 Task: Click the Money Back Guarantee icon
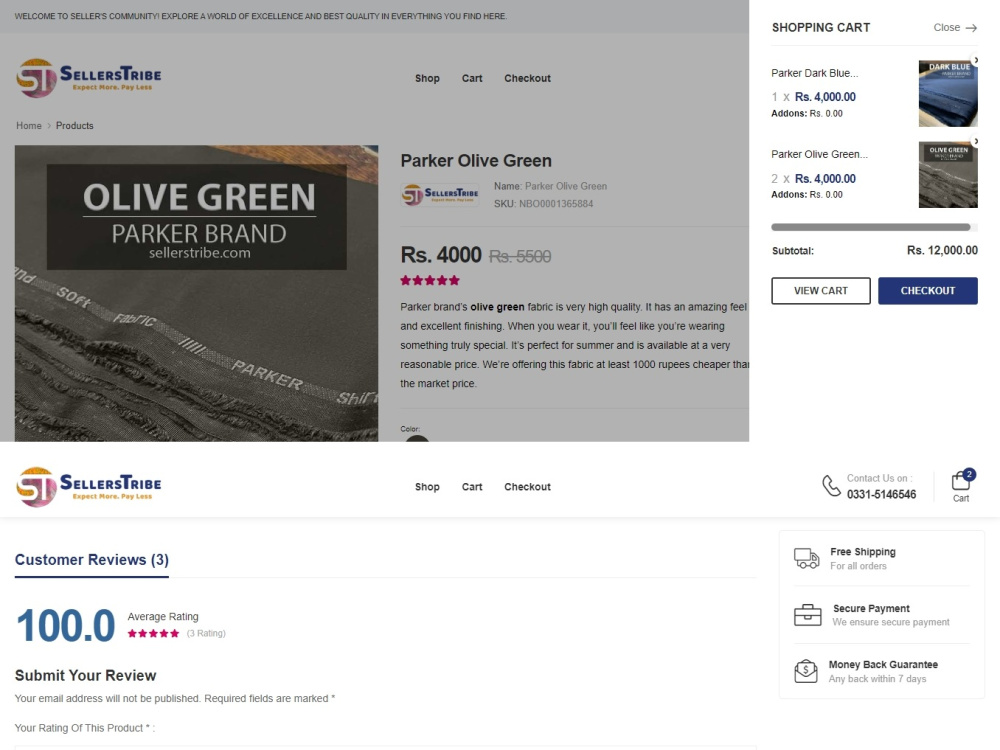[x=806, y=671]
